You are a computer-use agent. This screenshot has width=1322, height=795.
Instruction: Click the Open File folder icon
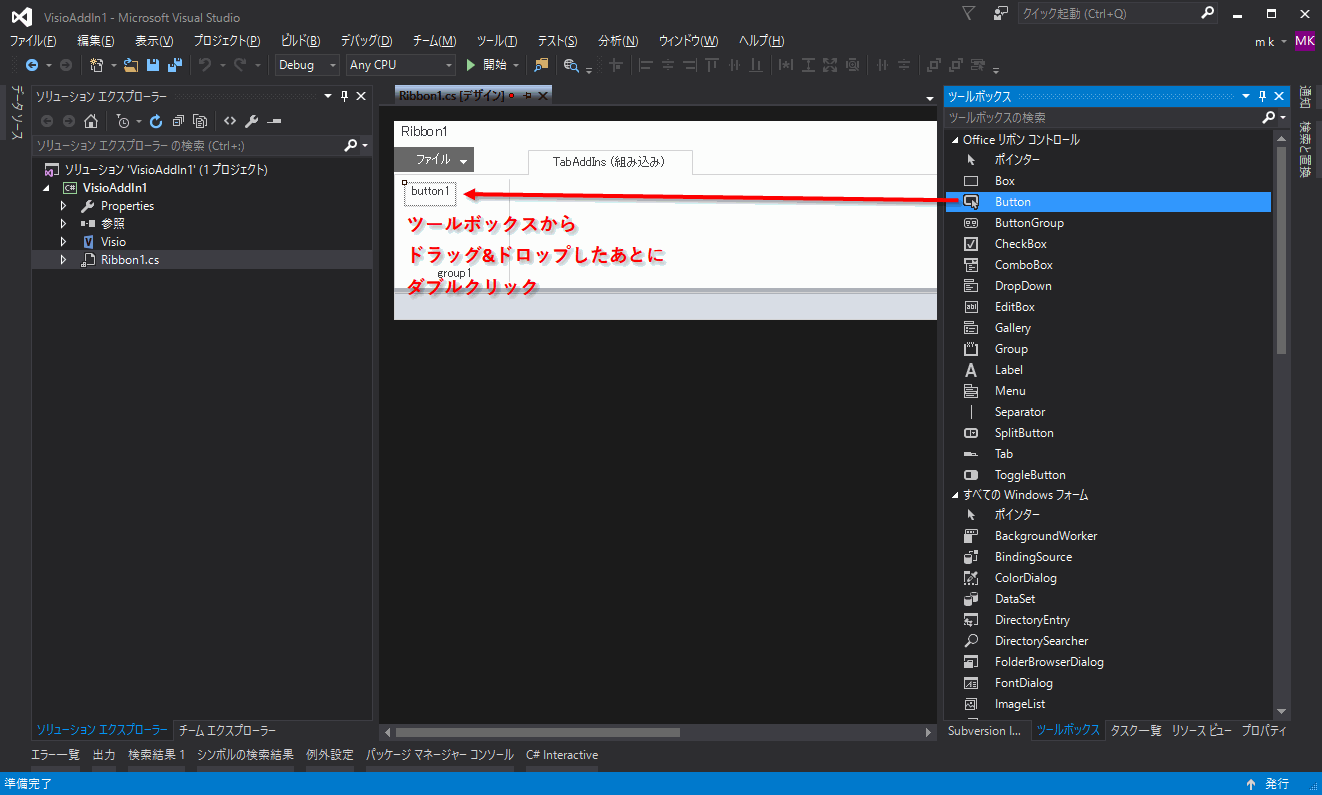coord(130,65)
